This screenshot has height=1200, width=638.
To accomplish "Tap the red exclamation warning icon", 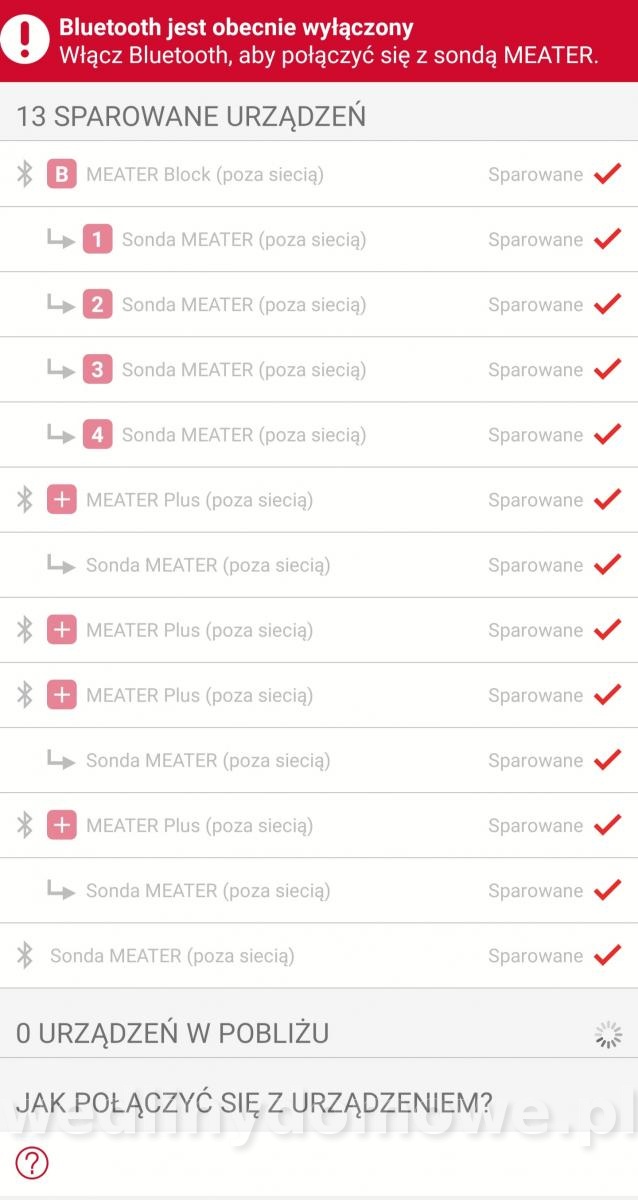I will click(x=24, y=40).
